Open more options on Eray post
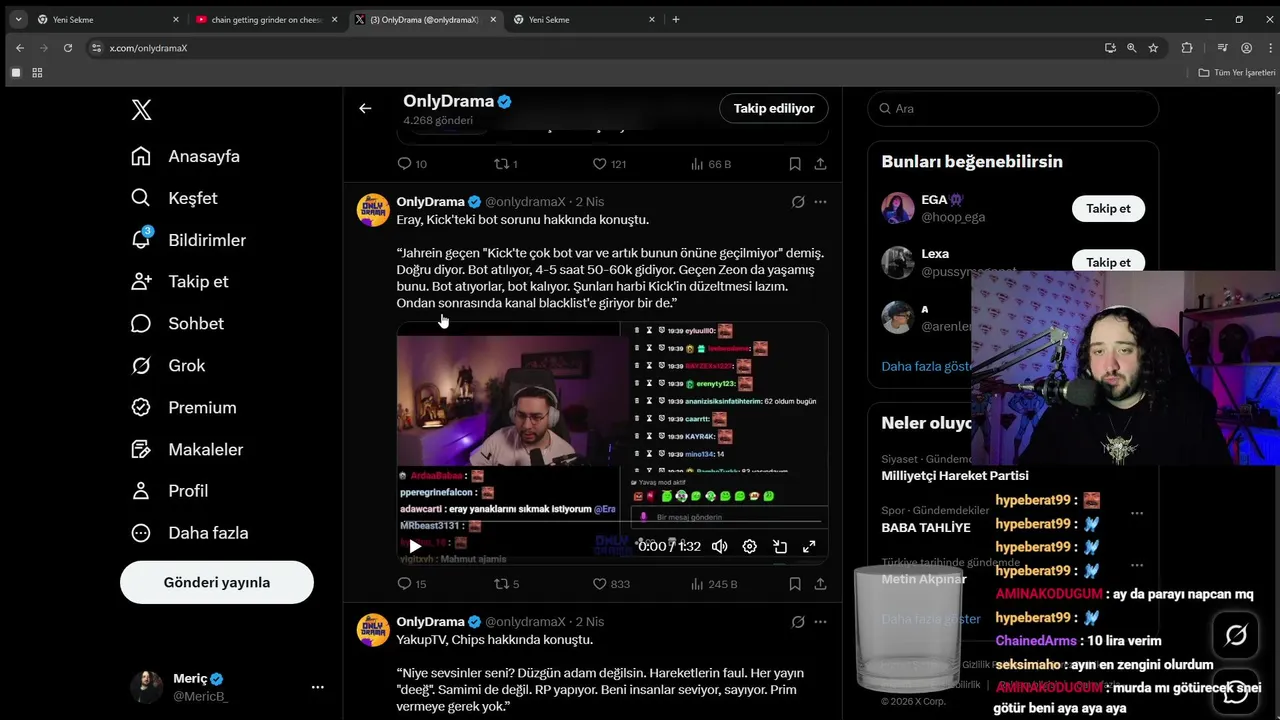Viewport: 1280px width, 720px height. click(820, 202)
